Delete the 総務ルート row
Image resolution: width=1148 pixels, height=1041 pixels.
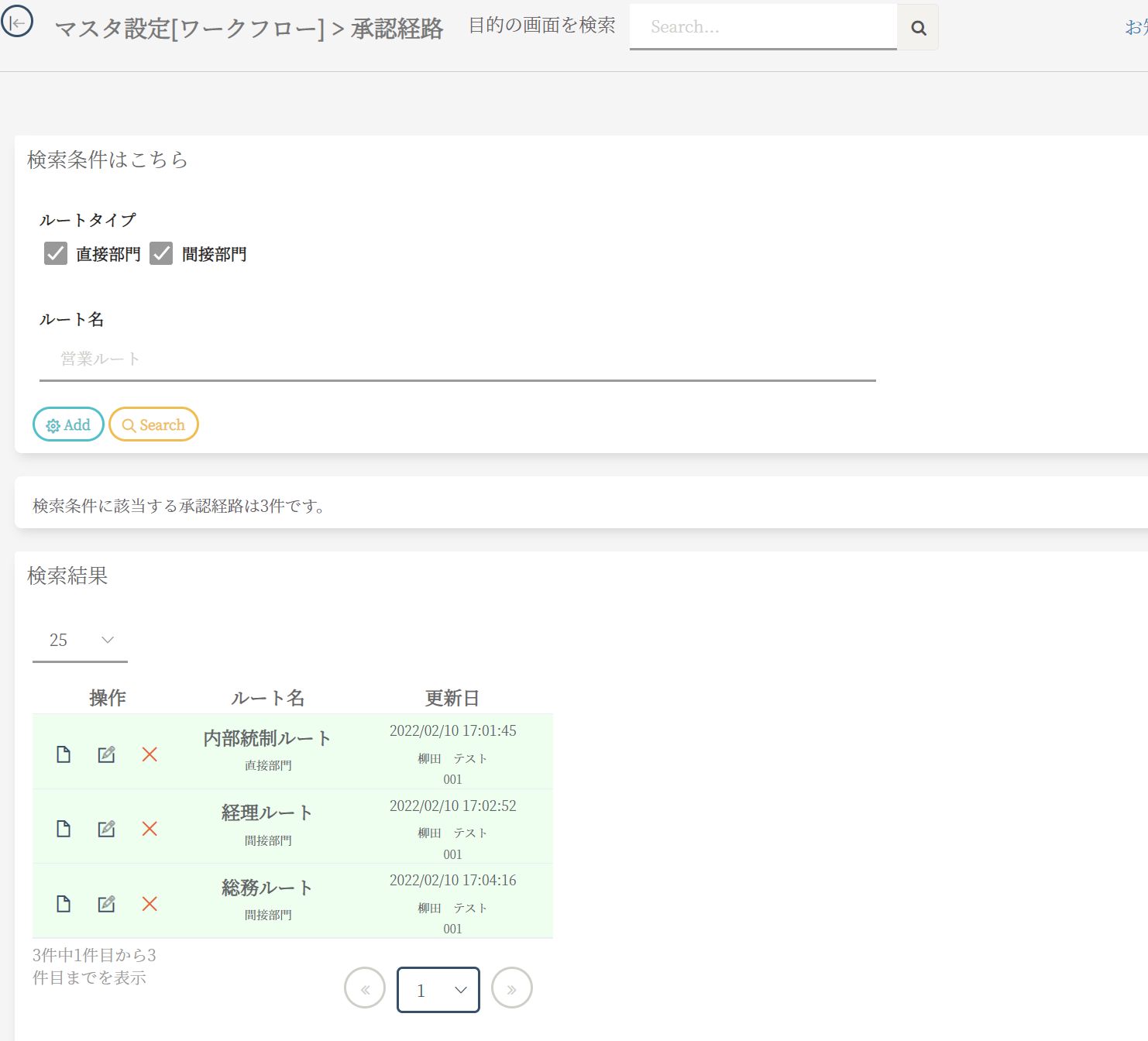point(150,904)
